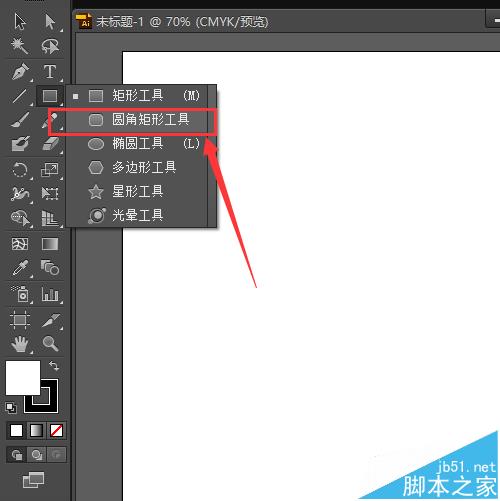500x501 pixels.
Task: Choose 星形工具 from the flyout menu
Action: (136, 192)
